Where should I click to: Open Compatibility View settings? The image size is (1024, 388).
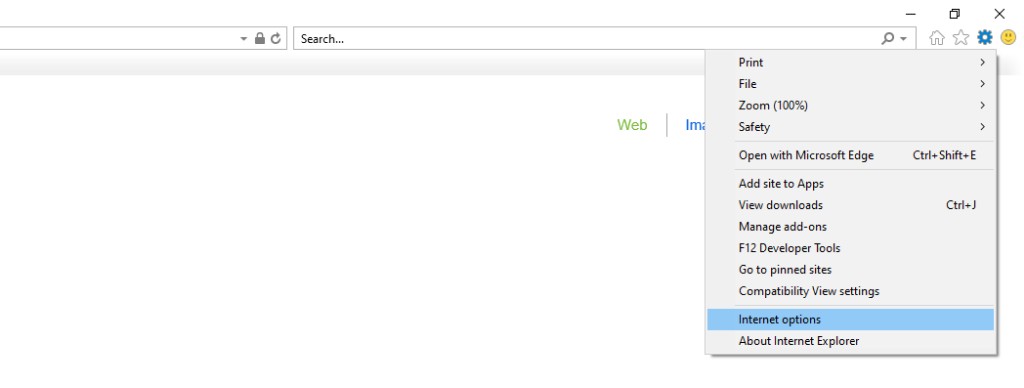coord(851,291)
